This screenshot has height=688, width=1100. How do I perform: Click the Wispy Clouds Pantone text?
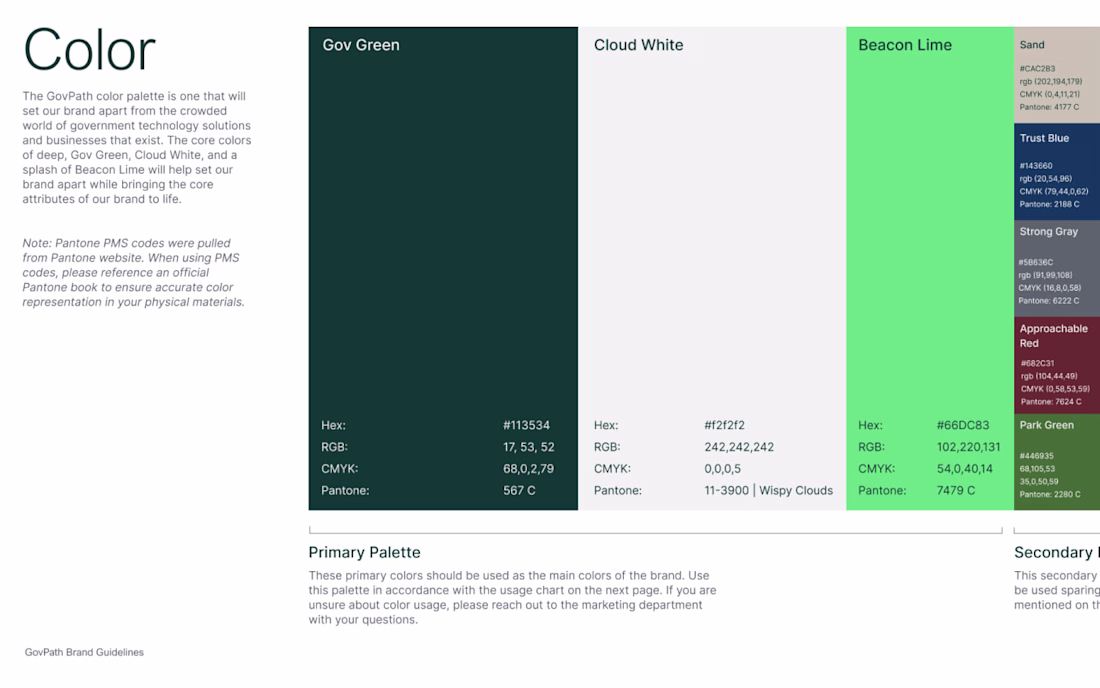(x=796, y=490)
